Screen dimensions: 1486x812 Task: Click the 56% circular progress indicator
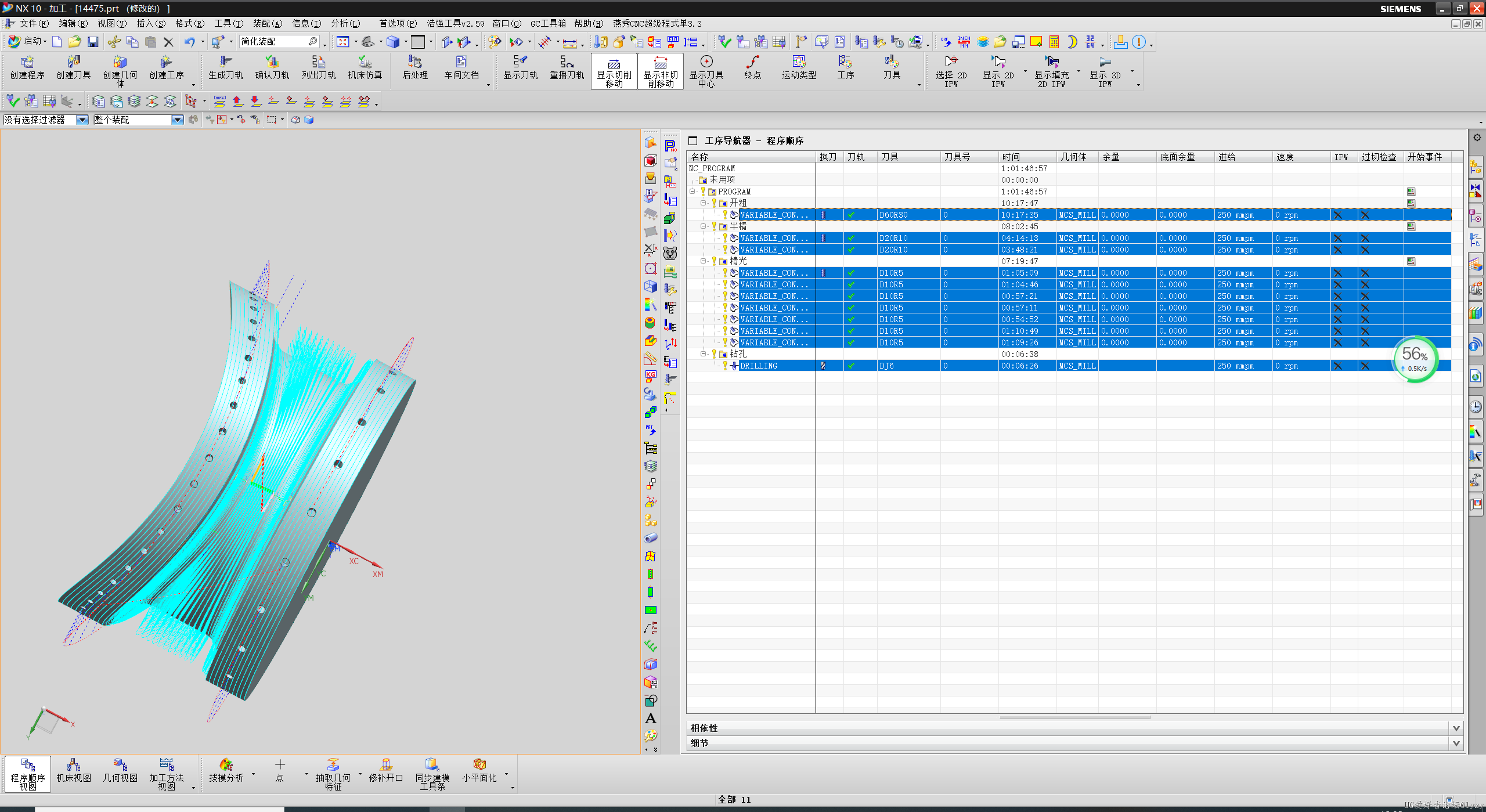(1415, 359)
